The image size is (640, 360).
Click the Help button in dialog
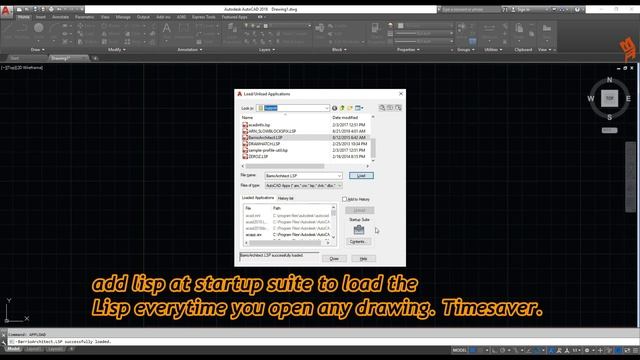point(363,259)
